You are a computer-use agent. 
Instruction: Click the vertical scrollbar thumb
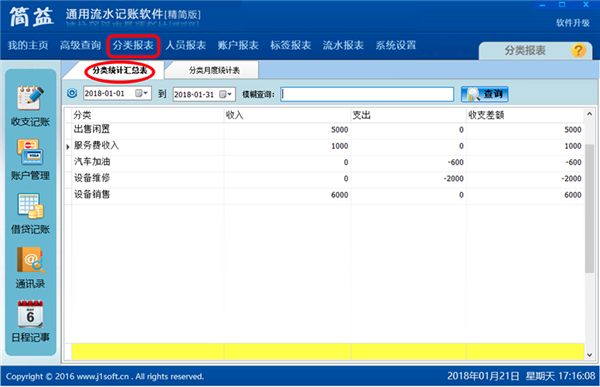point(589,208)
